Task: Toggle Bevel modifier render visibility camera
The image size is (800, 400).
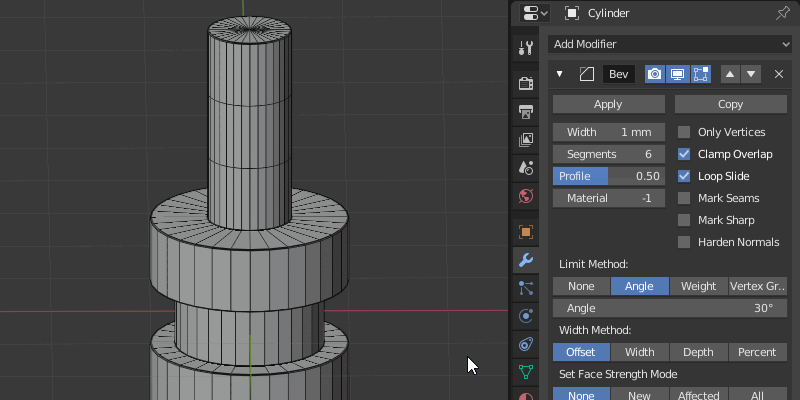Action: [x=655, y=74]
